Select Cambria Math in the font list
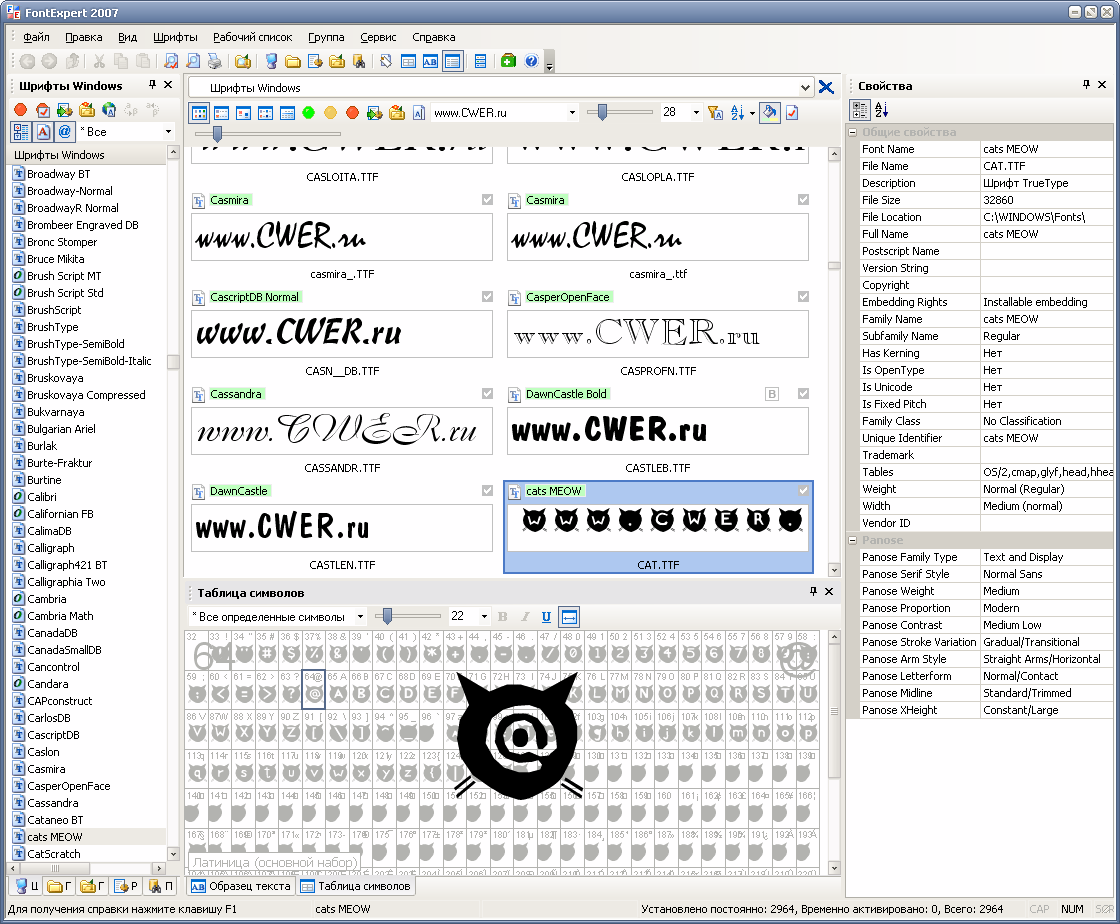The height and width of the screenshot is (924, 1120). click(60, 616)
